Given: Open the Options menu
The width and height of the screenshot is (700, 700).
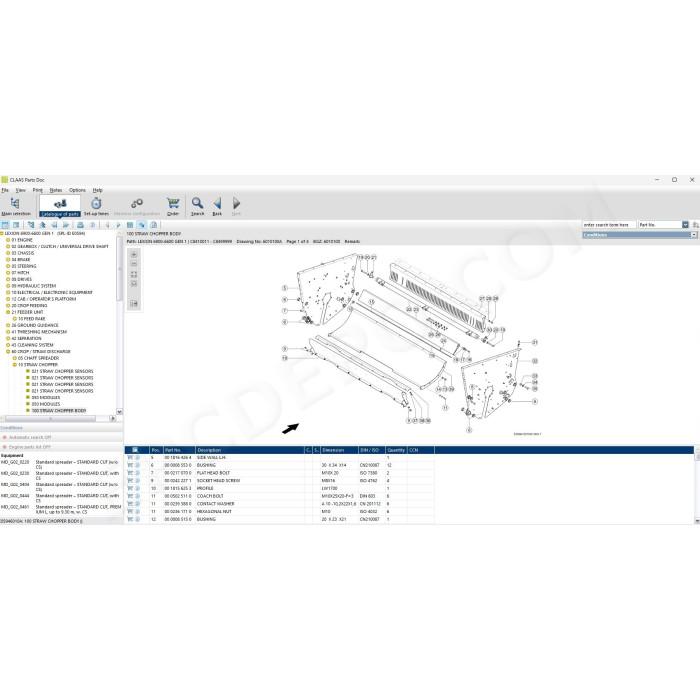Looking at the screenshot, I should [77, 190].
